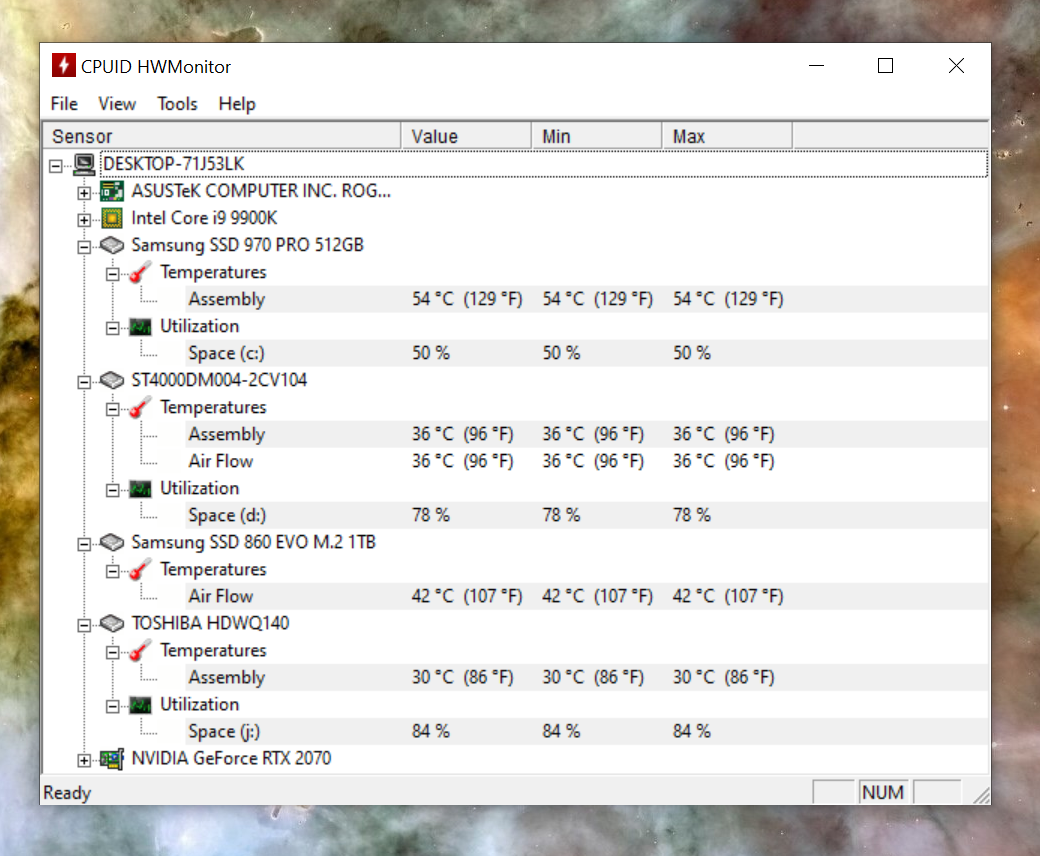Click the drive icon next to Samsung SSD 860 EVO
This screenshot has width=1040, height=856.
tap(112, 542)
